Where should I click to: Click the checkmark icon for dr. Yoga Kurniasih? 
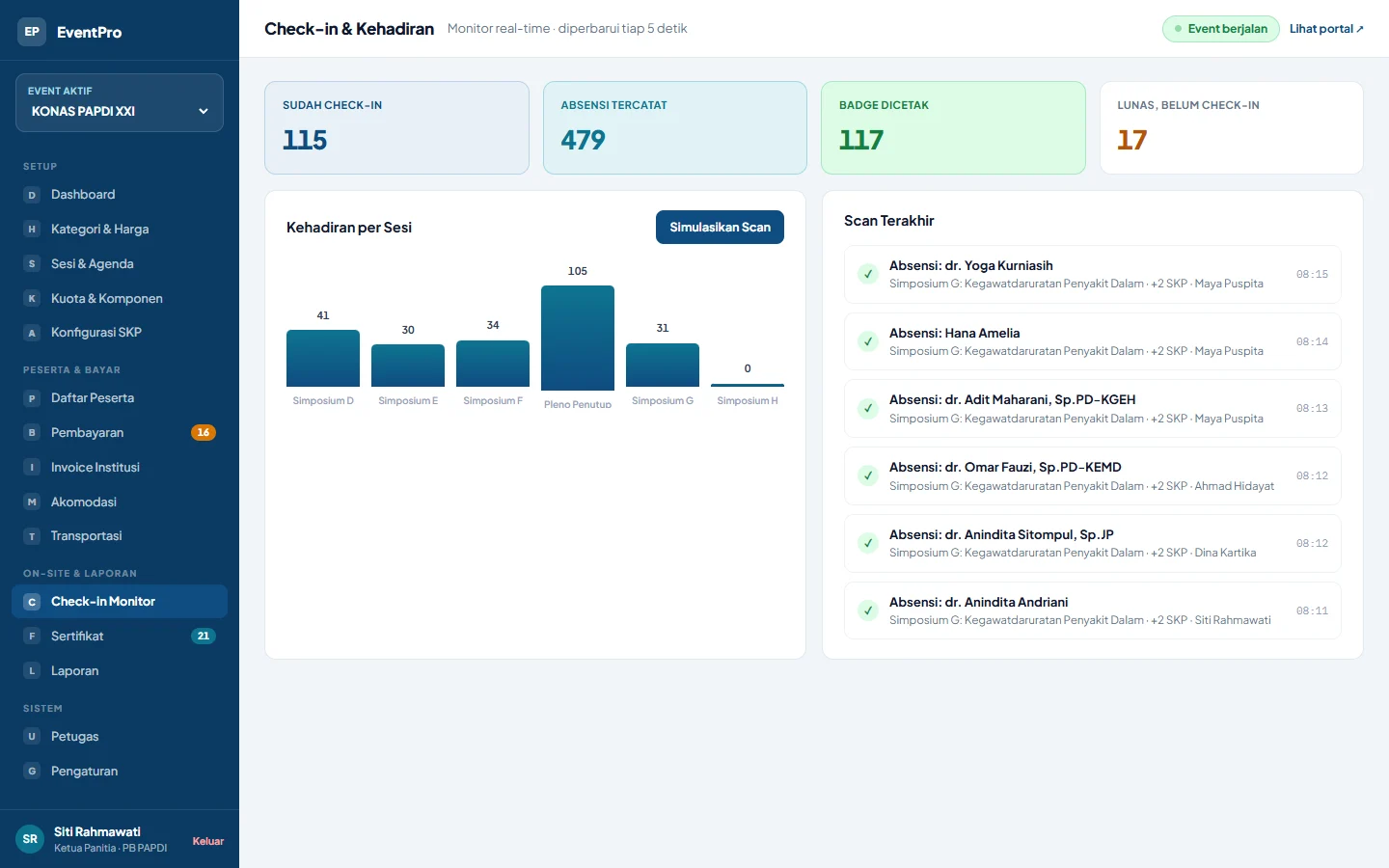tap(868, 274)
